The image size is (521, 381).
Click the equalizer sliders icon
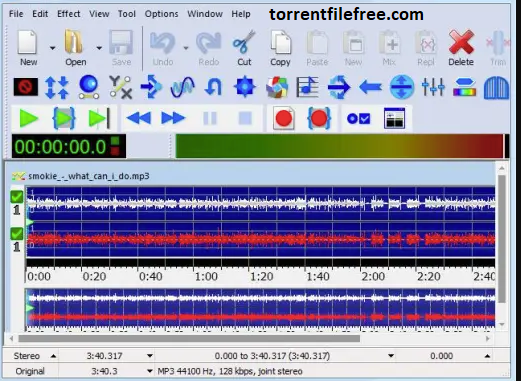(433, 87)
